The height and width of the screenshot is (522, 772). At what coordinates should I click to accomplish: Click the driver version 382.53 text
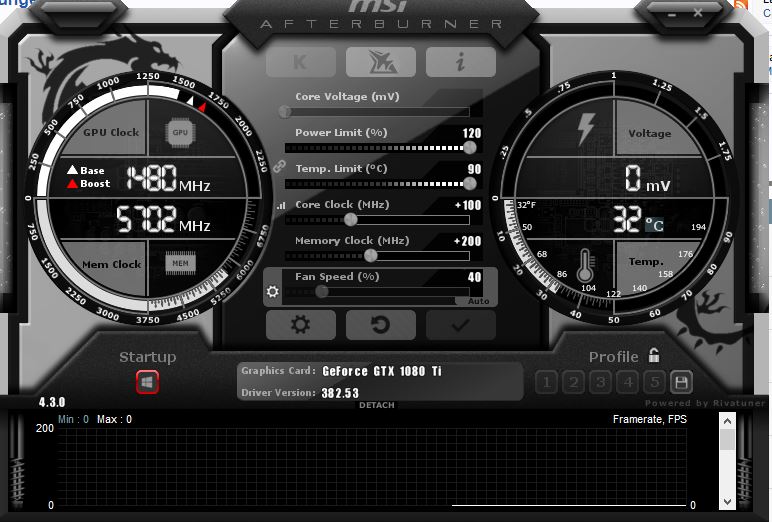340,393
